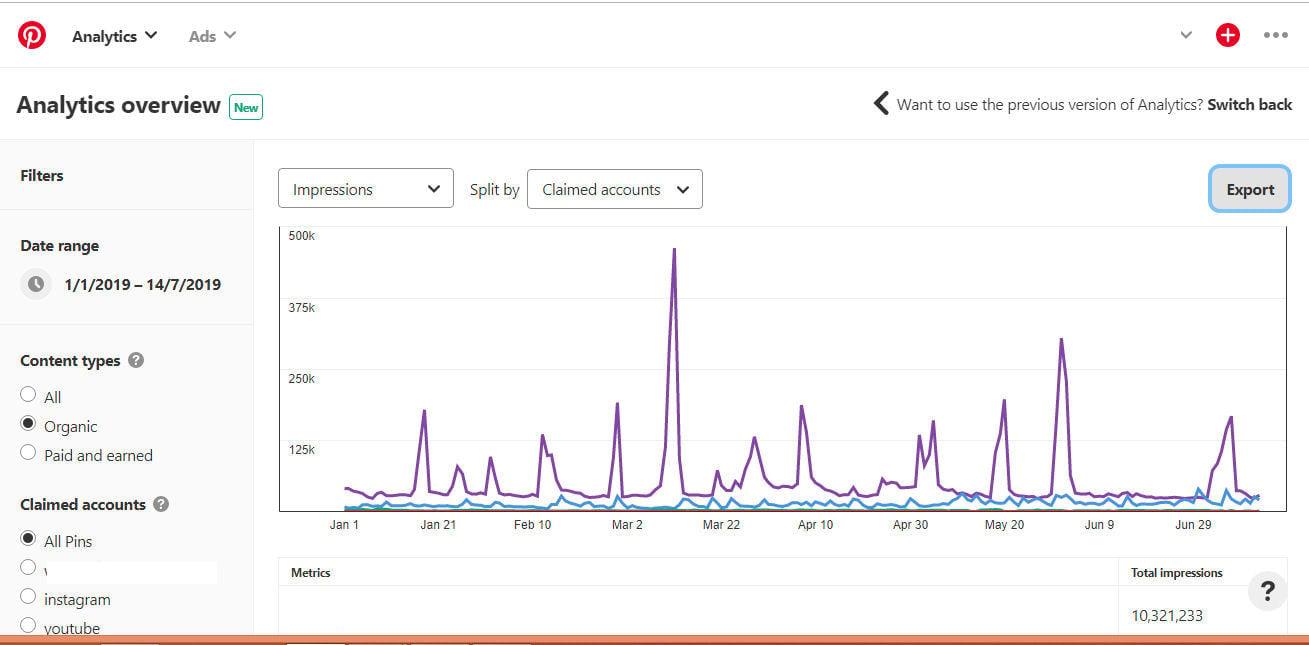The image size is (1309, 645).
Task: Expand the Claimed accounts split-by dropdown
Action: (614, 189)
